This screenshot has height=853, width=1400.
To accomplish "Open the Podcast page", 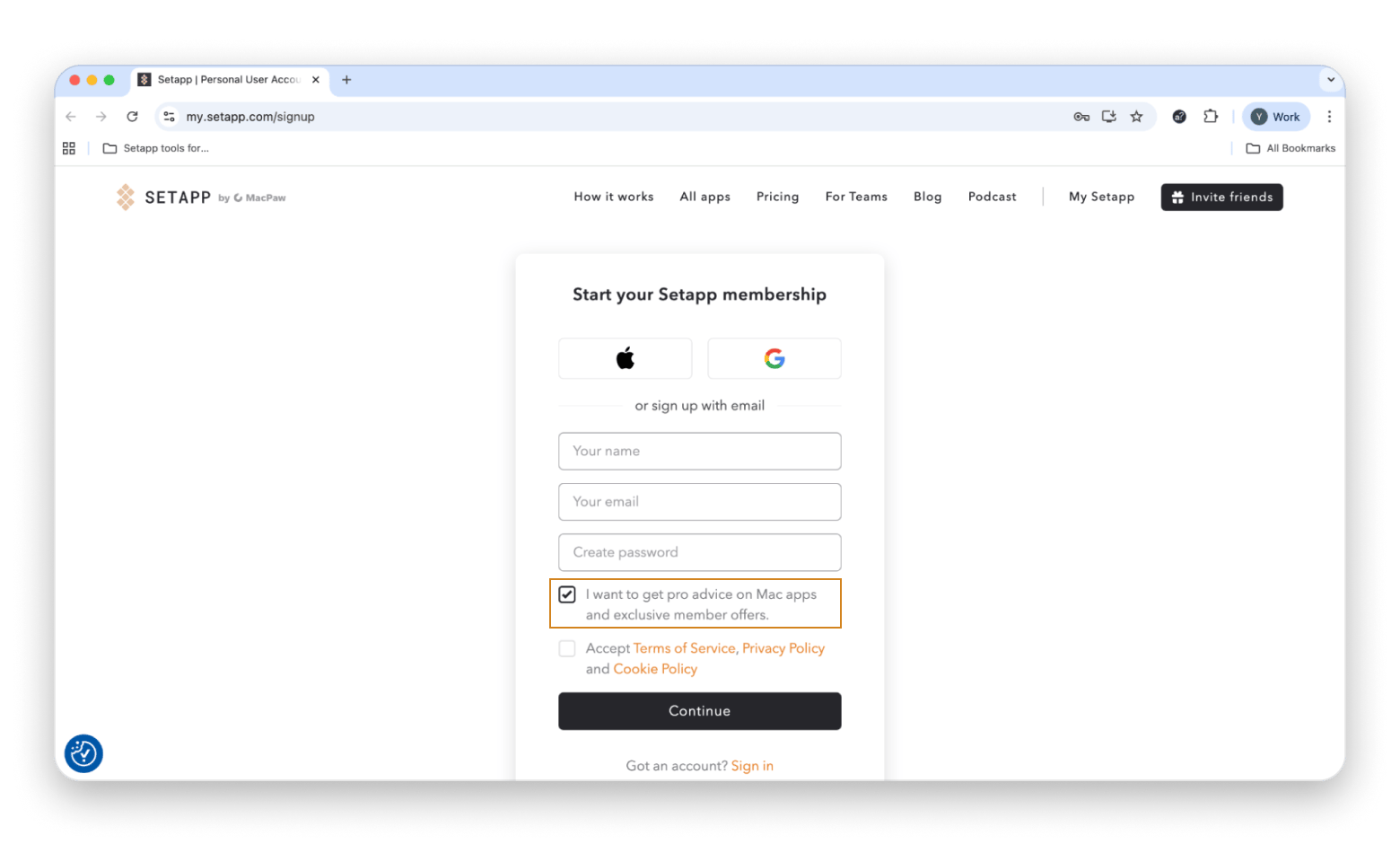I will tap(992, 197).
